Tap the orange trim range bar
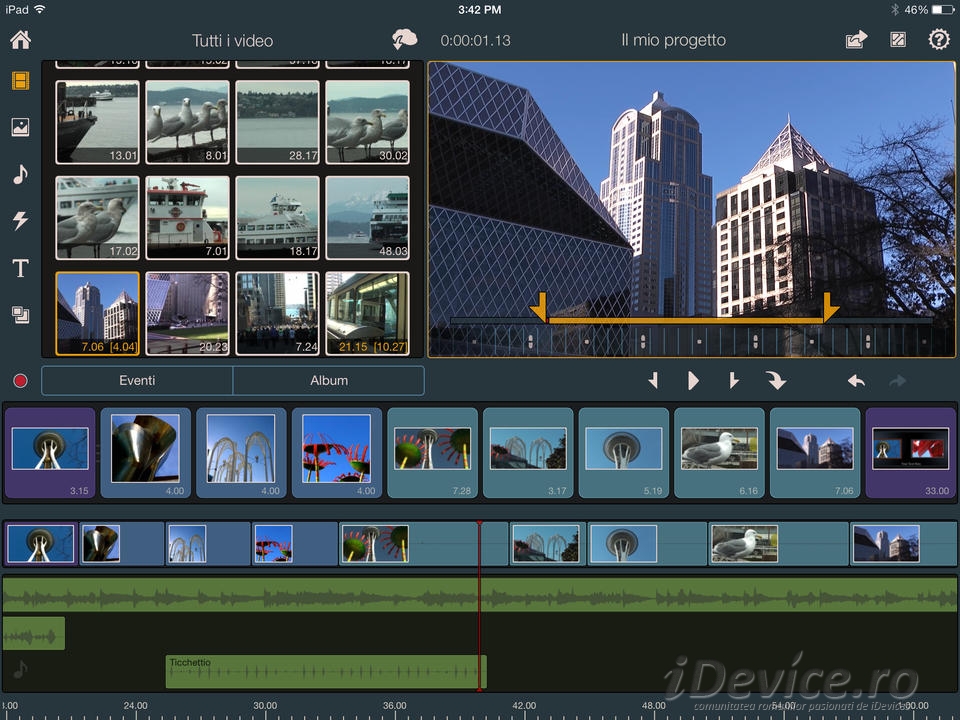This screenshot has height=720, width=960. (x=685, y=320)
